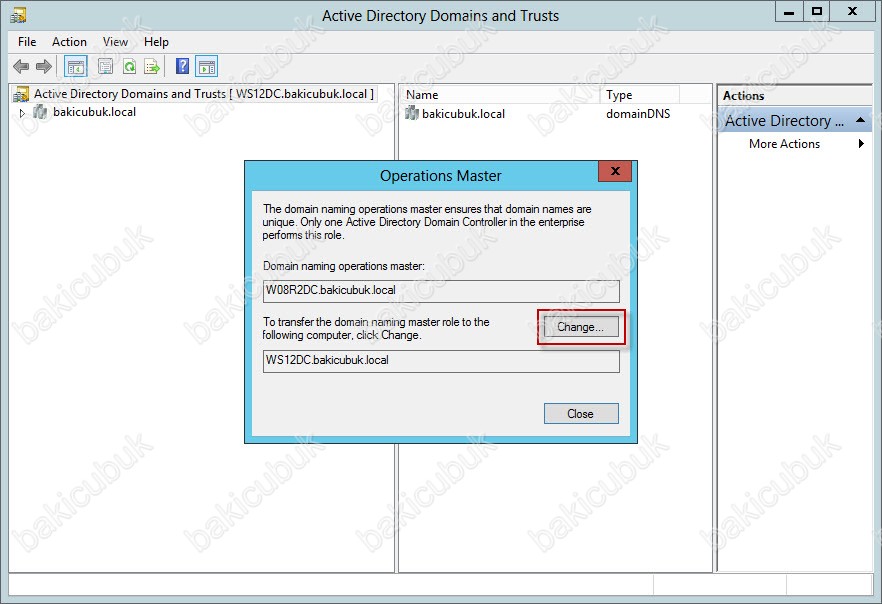
Task: Click More Actions in Actions pane
Action: [784, 144]
